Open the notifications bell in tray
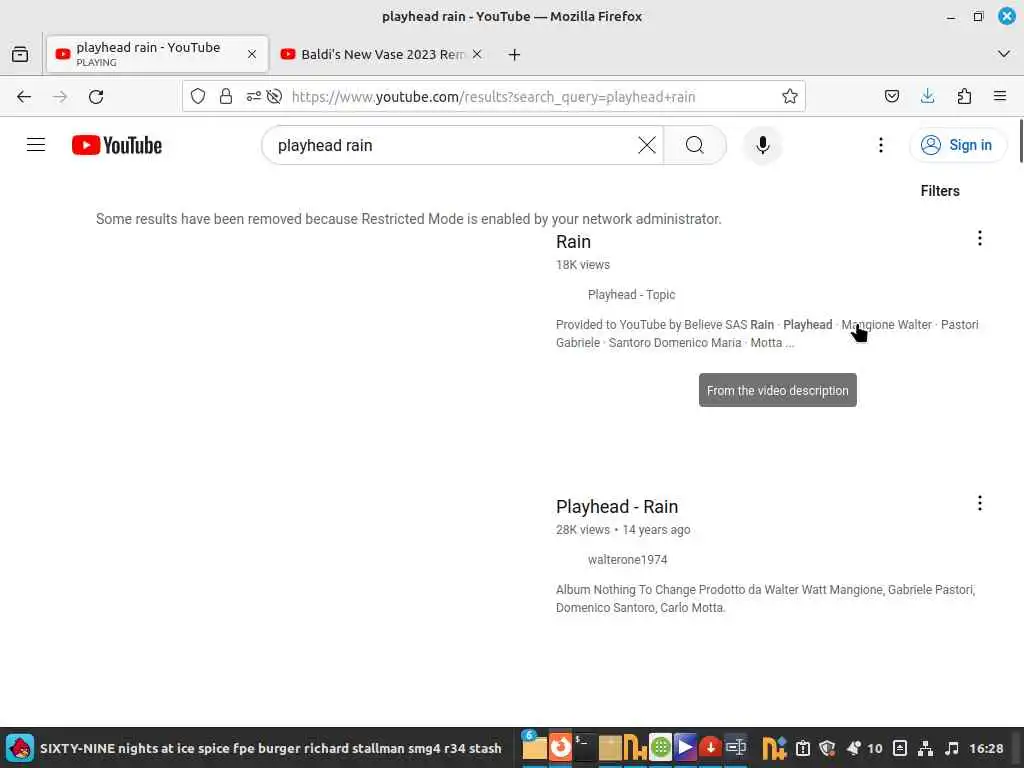 tap(854, 748)
